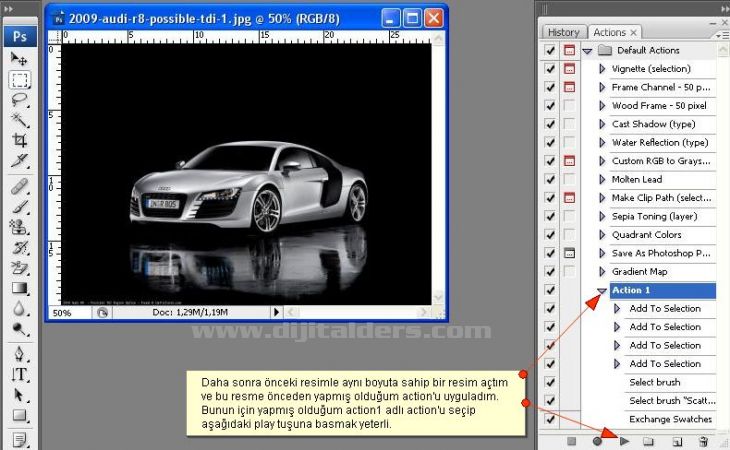This screenshot has width=730, height=450.
Task: Toggle dialog control for Save As Photoshop PDF
Action: pos(569,253)
